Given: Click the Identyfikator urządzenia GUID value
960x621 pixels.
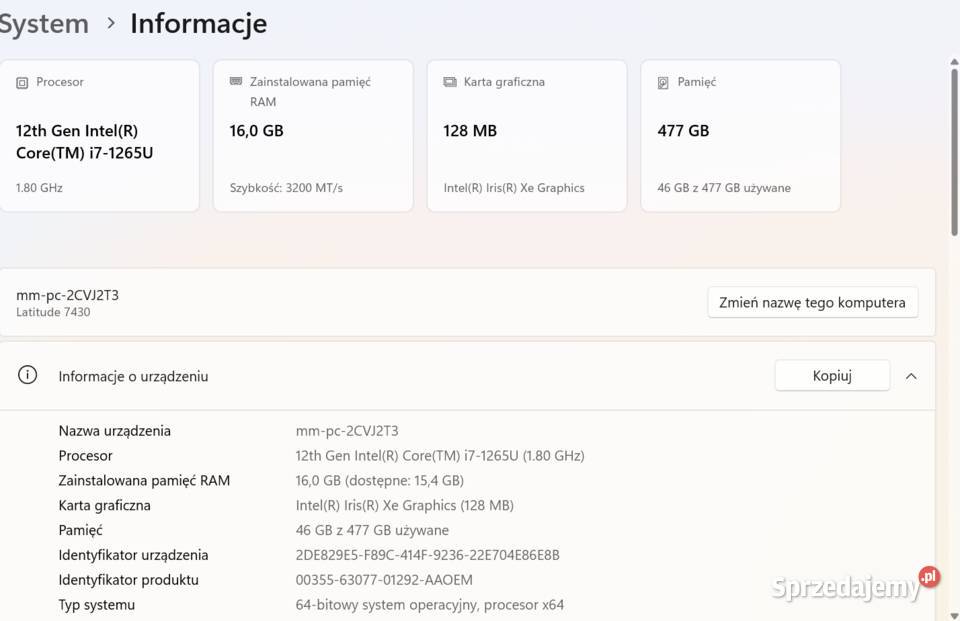Looking at the screenshot, I should click(x=427, y=555).
